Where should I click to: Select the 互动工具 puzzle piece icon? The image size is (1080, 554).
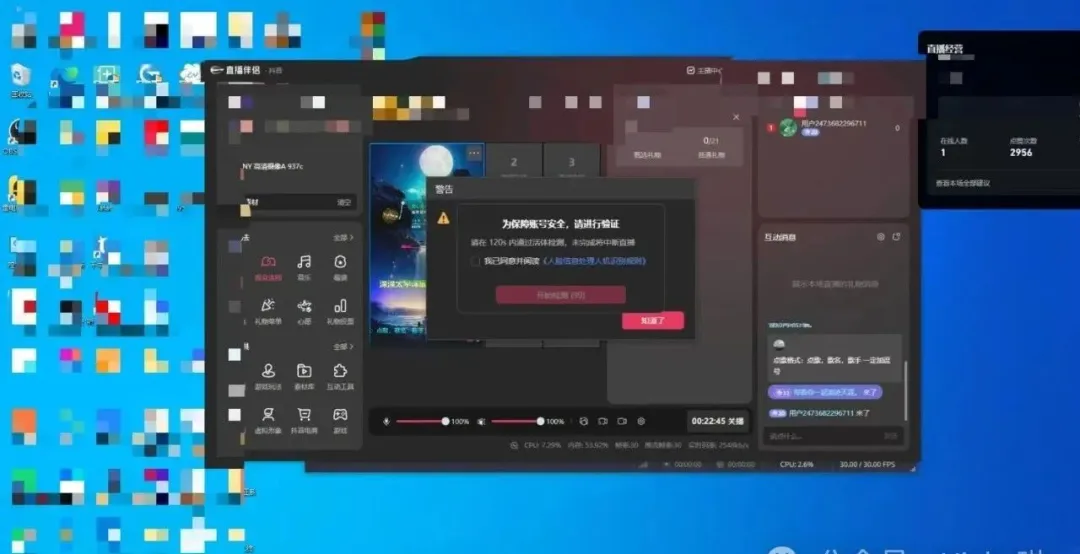340,372
